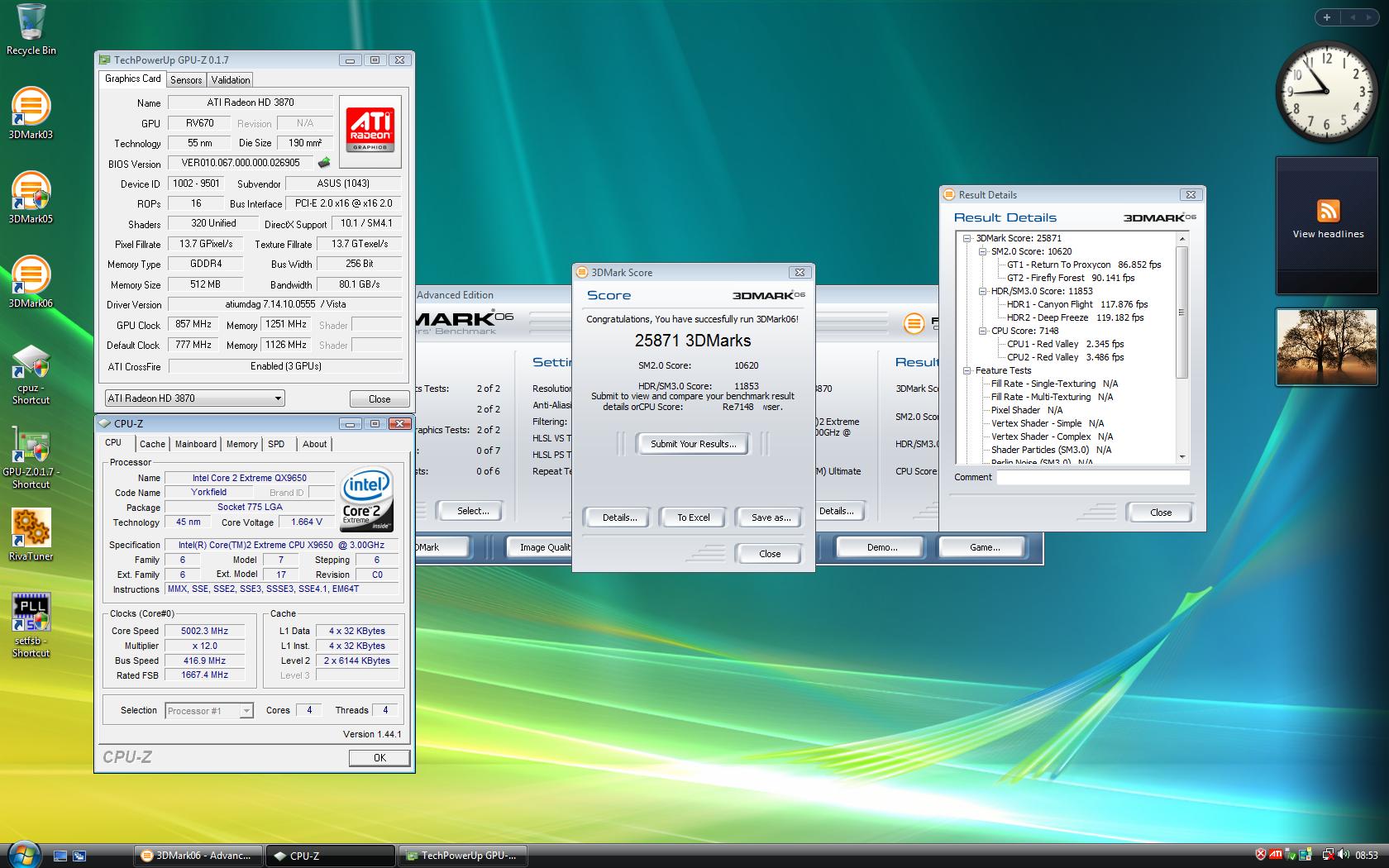Click the Show Desktop quick launch icon

coord(60,856)
